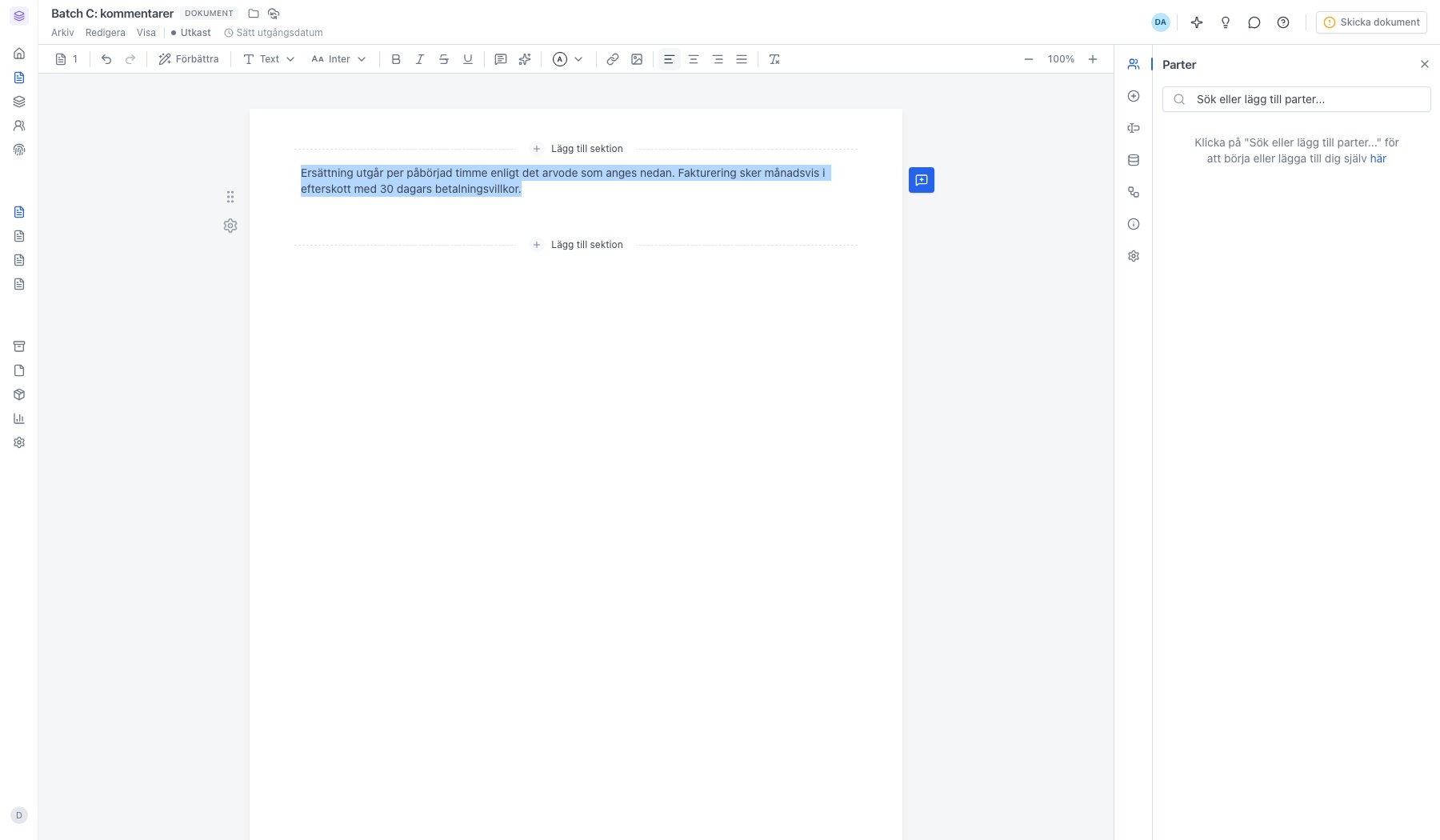Click Sätt utgångsdatum
The image size is (1440, 840).
pyautogui.click(x=274, y=33)
